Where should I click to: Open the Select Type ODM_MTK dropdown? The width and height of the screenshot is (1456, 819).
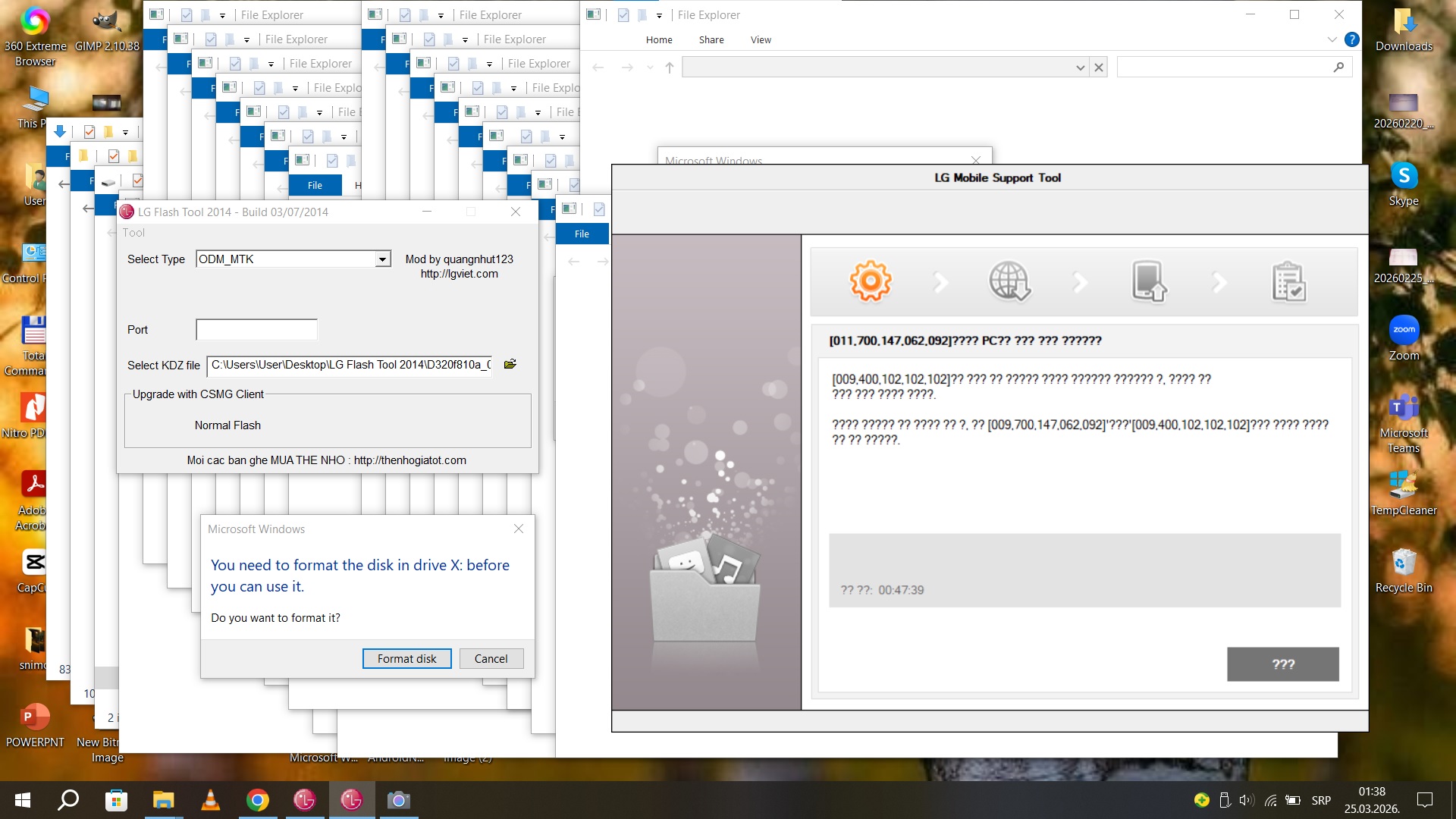382,259
